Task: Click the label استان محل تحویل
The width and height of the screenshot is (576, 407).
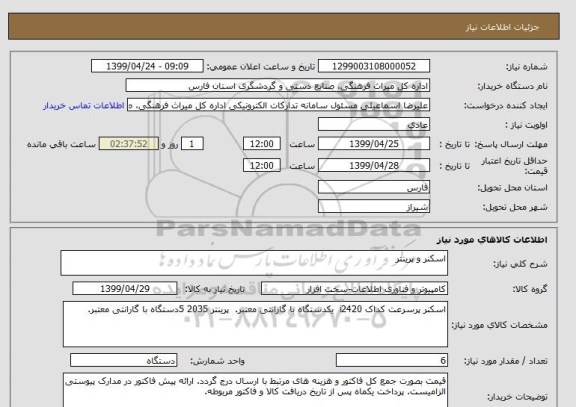Action: (512, 188)
